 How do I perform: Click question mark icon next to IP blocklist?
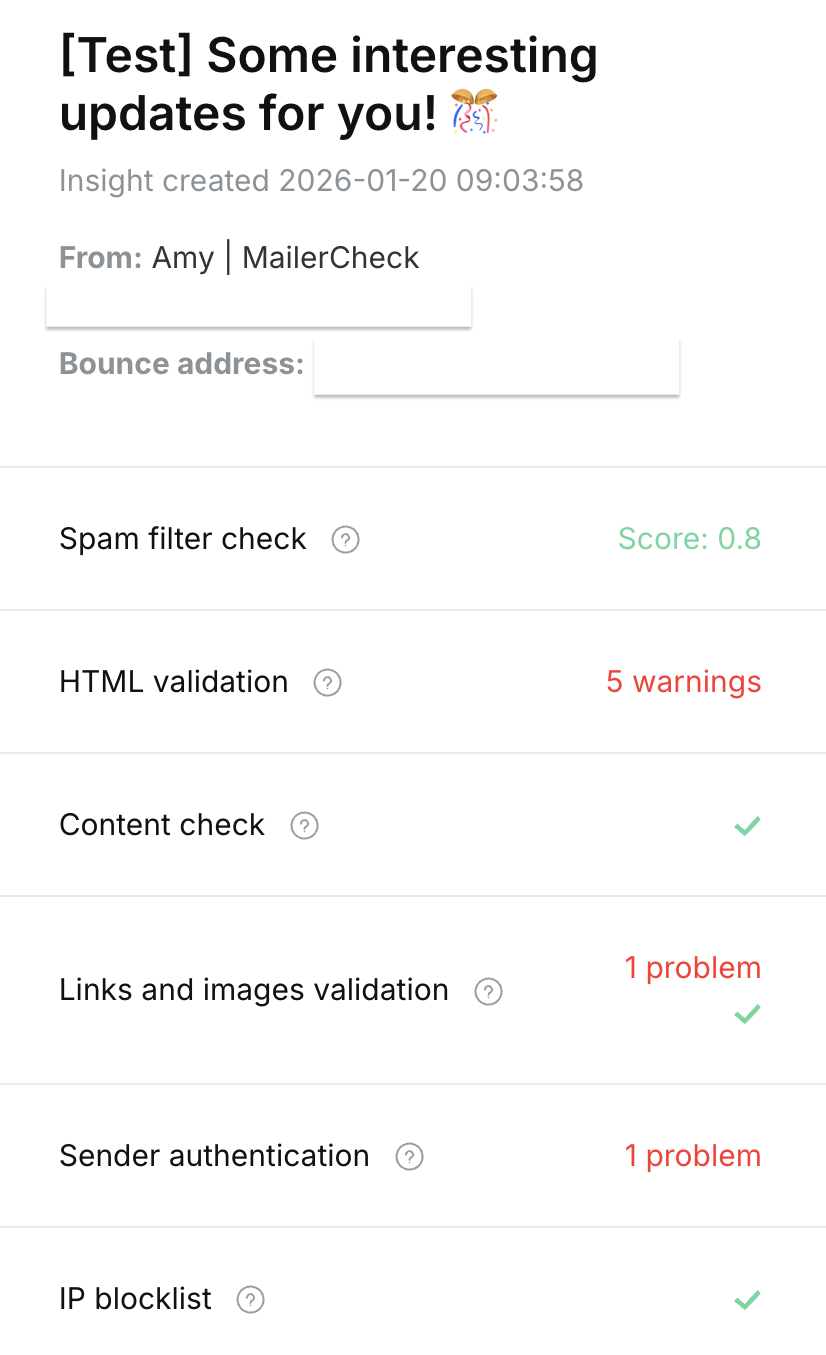tap(250, 1300)
